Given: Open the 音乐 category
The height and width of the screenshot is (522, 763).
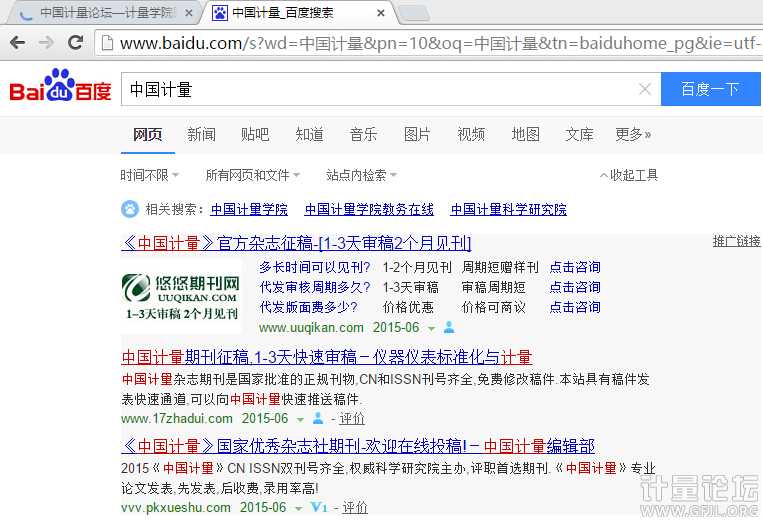Looking at the screenshot, I should [x=363, y=134].
